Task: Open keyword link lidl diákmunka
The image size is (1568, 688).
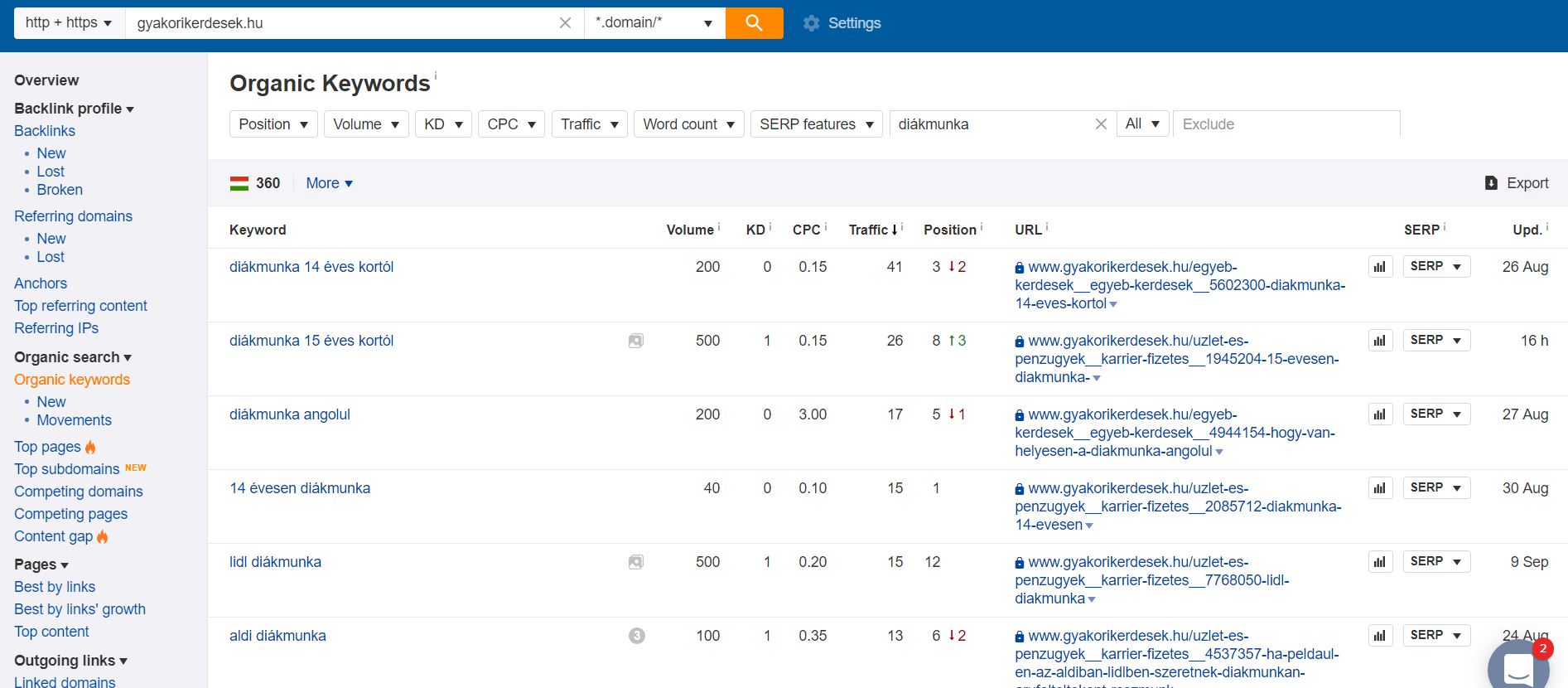Action: (275, 562)
